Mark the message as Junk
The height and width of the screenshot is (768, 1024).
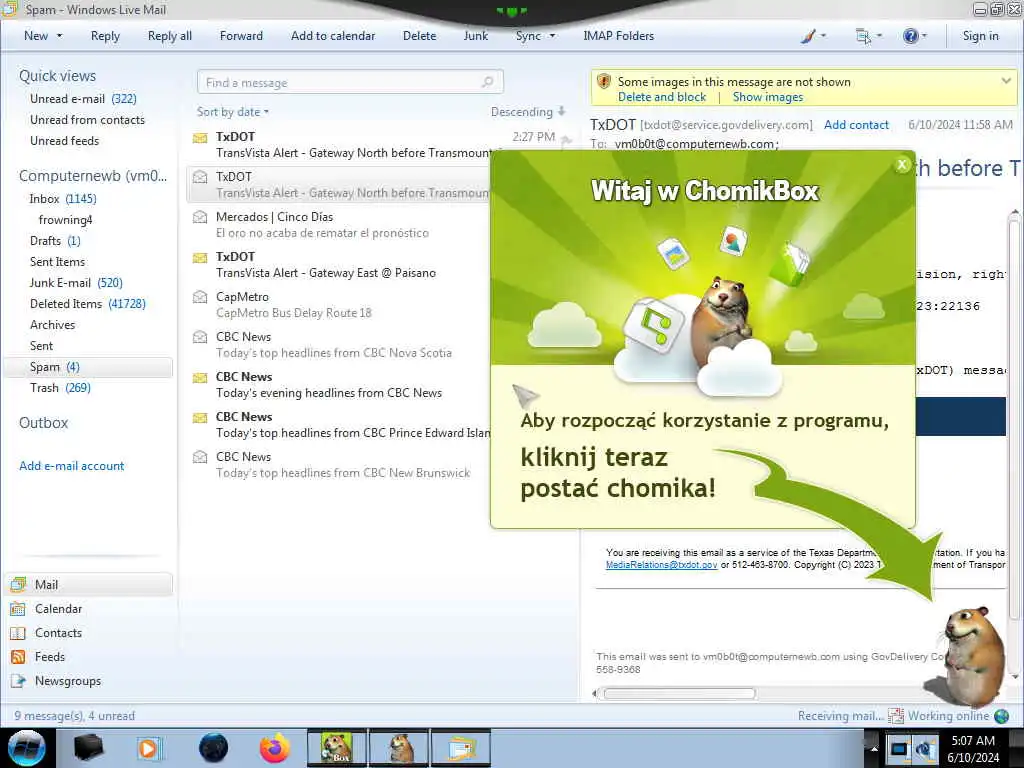475,36
